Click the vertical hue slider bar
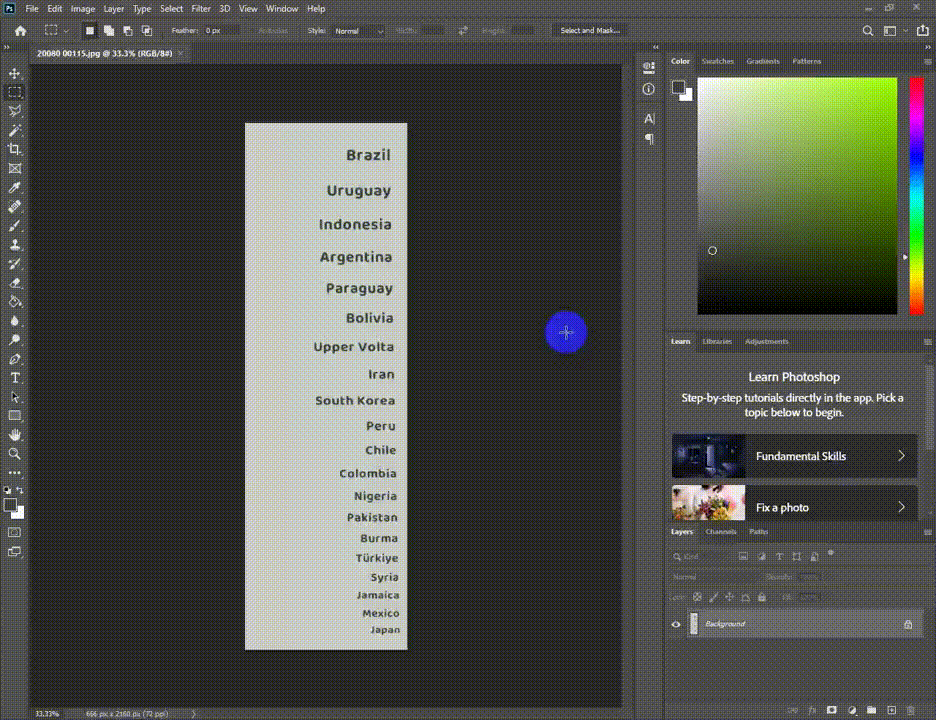The width and height of the screenshot is (936, 720). 916,196
